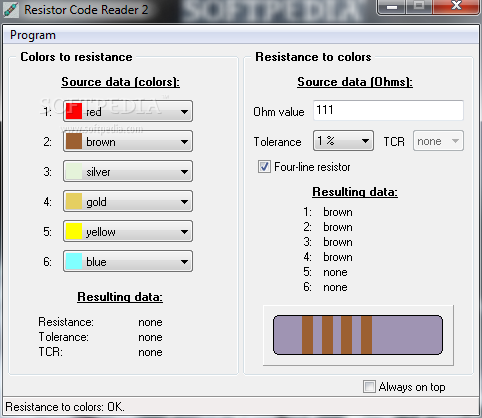The height and width of the screenshot is (418, 482).
Task: Click the light blue swatch in band 6
Action: (x=74, y=261)
